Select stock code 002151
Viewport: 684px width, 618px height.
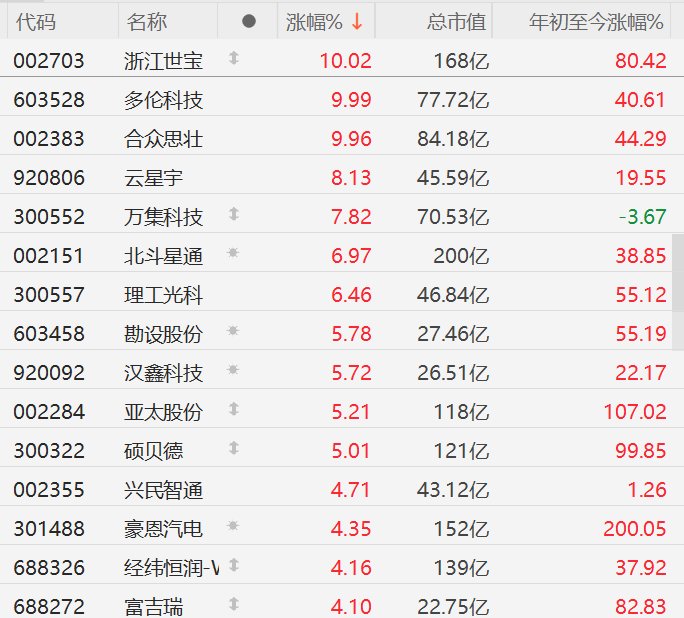[49, 256]
